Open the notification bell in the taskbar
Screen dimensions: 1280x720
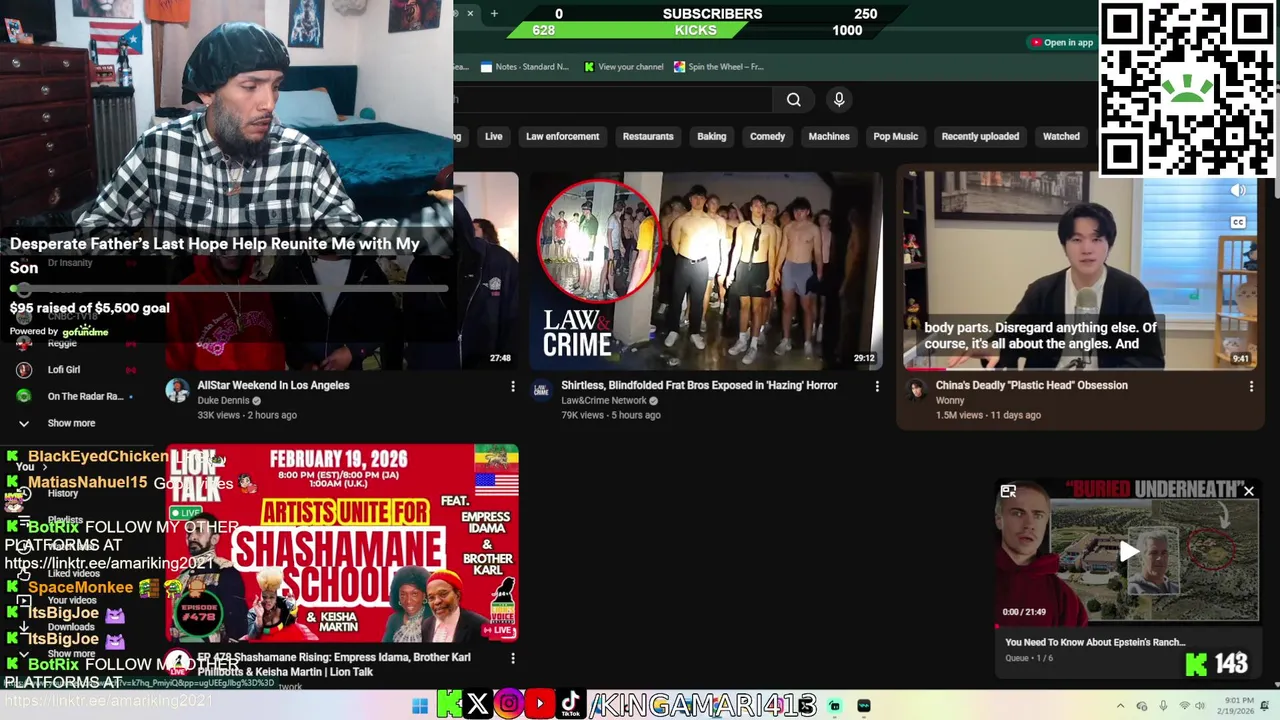click(1264, 706)
